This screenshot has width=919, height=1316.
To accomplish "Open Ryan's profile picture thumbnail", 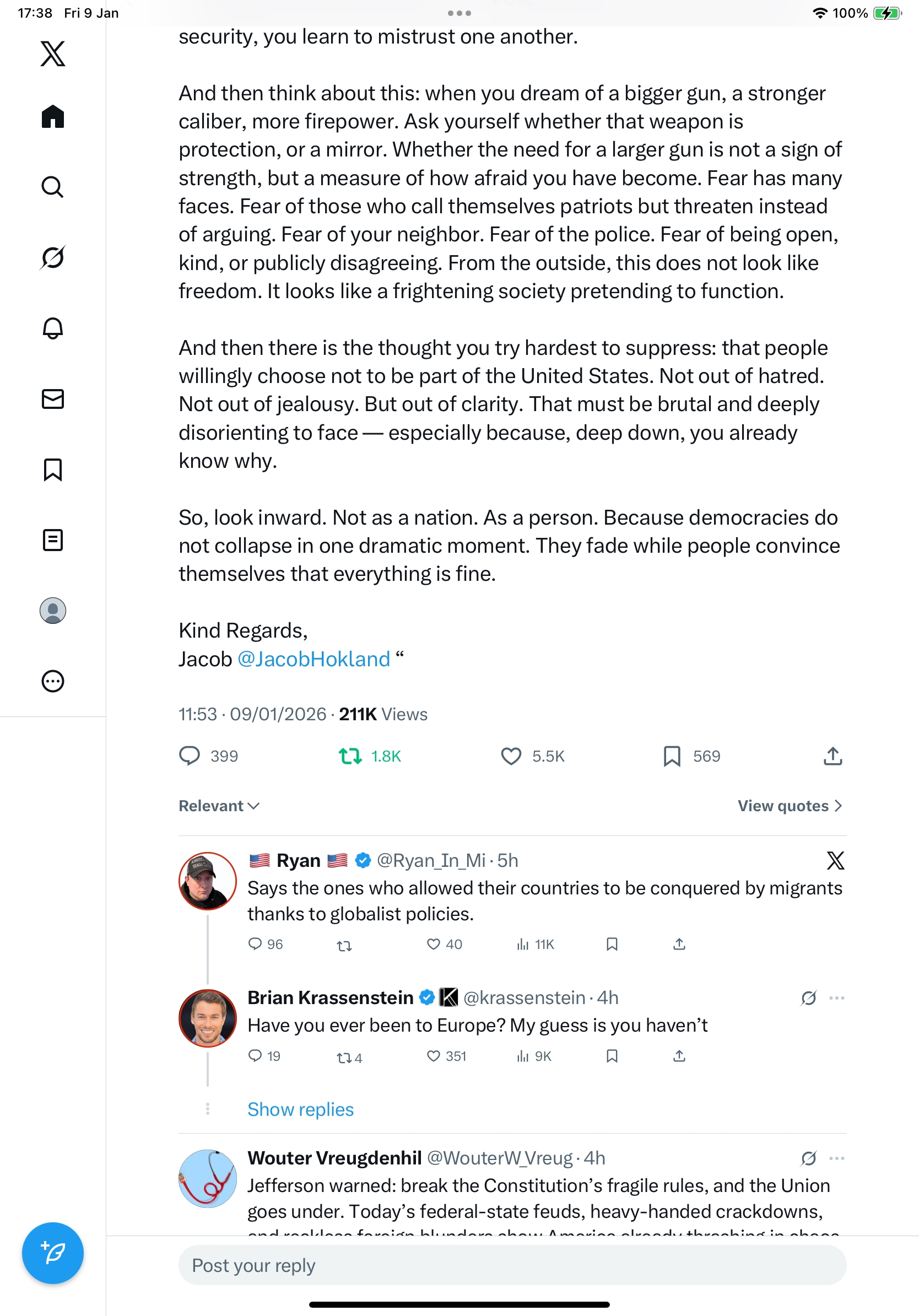I will click(x=207, y=881).
